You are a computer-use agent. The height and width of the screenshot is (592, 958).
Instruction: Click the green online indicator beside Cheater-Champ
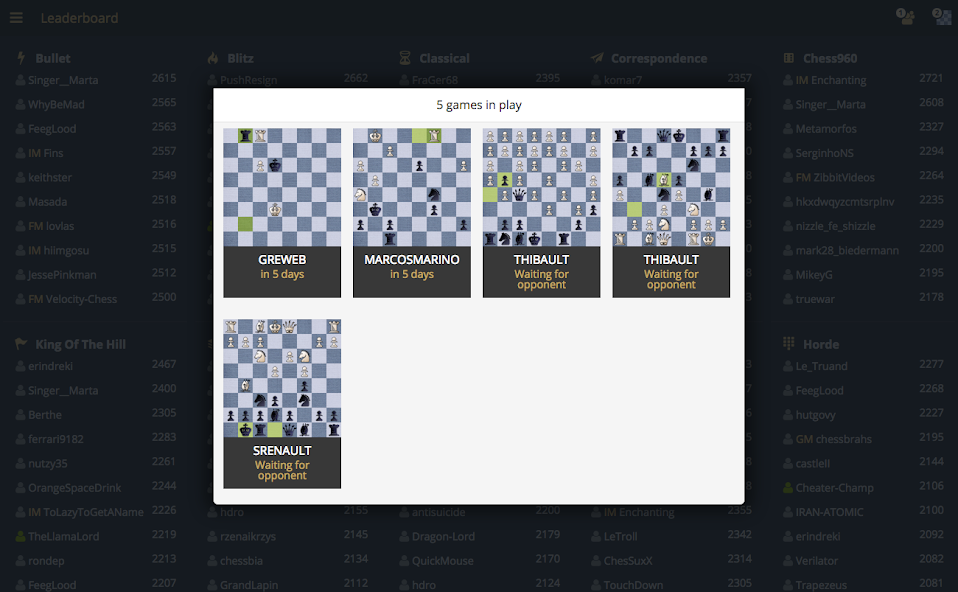point(789,487)
